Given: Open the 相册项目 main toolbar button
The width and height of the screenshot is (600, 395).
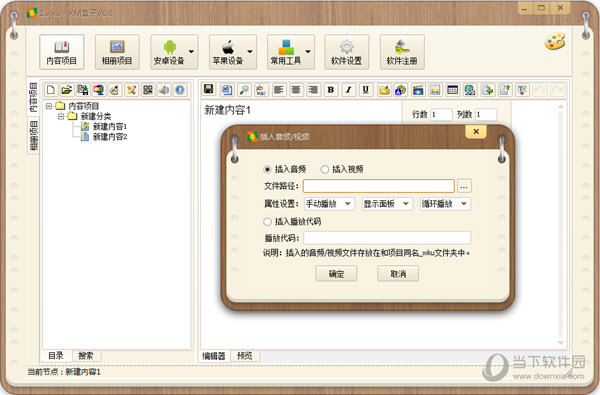Looking at the screenshot, I should [x=117, y=52].
